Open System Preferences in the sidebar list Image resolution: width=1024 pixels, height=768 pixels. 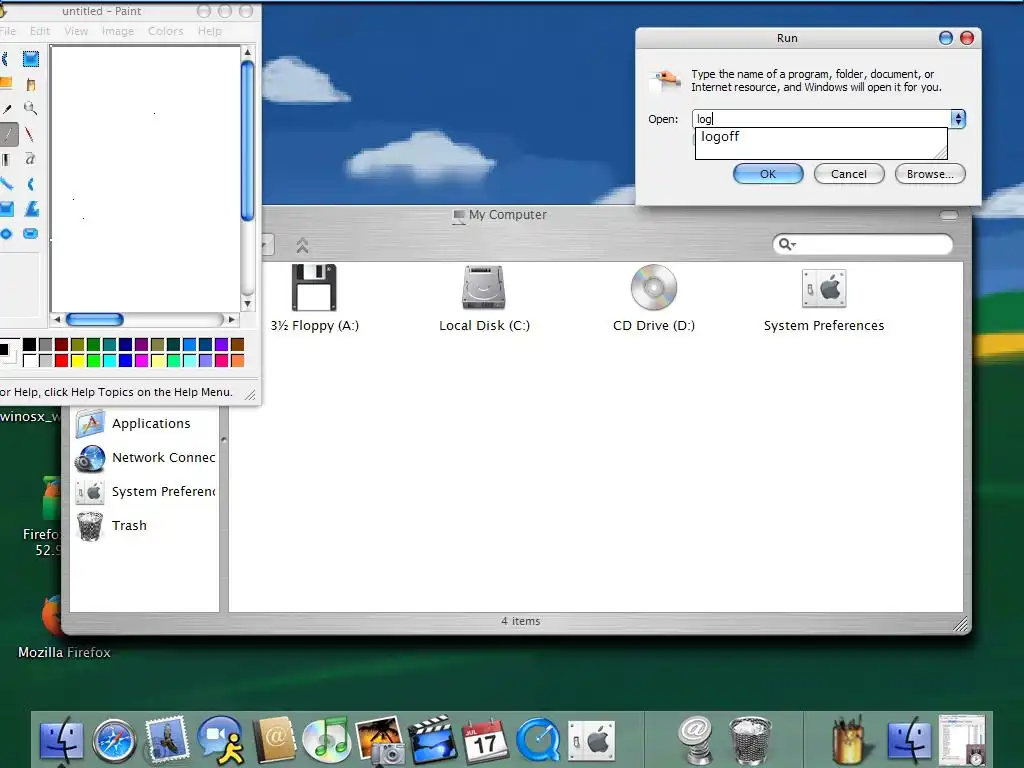(145, 492)
